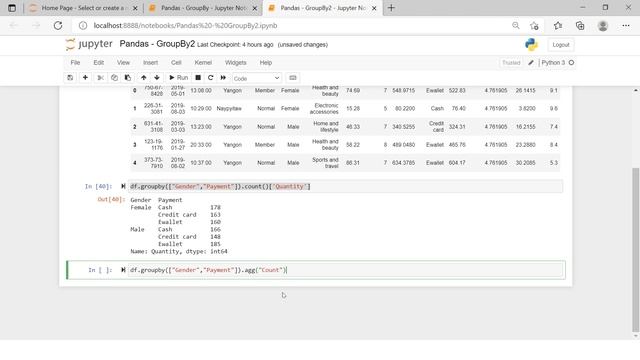640x360 pixels.
Task: Open the Help menu
Action: (266, 63)
